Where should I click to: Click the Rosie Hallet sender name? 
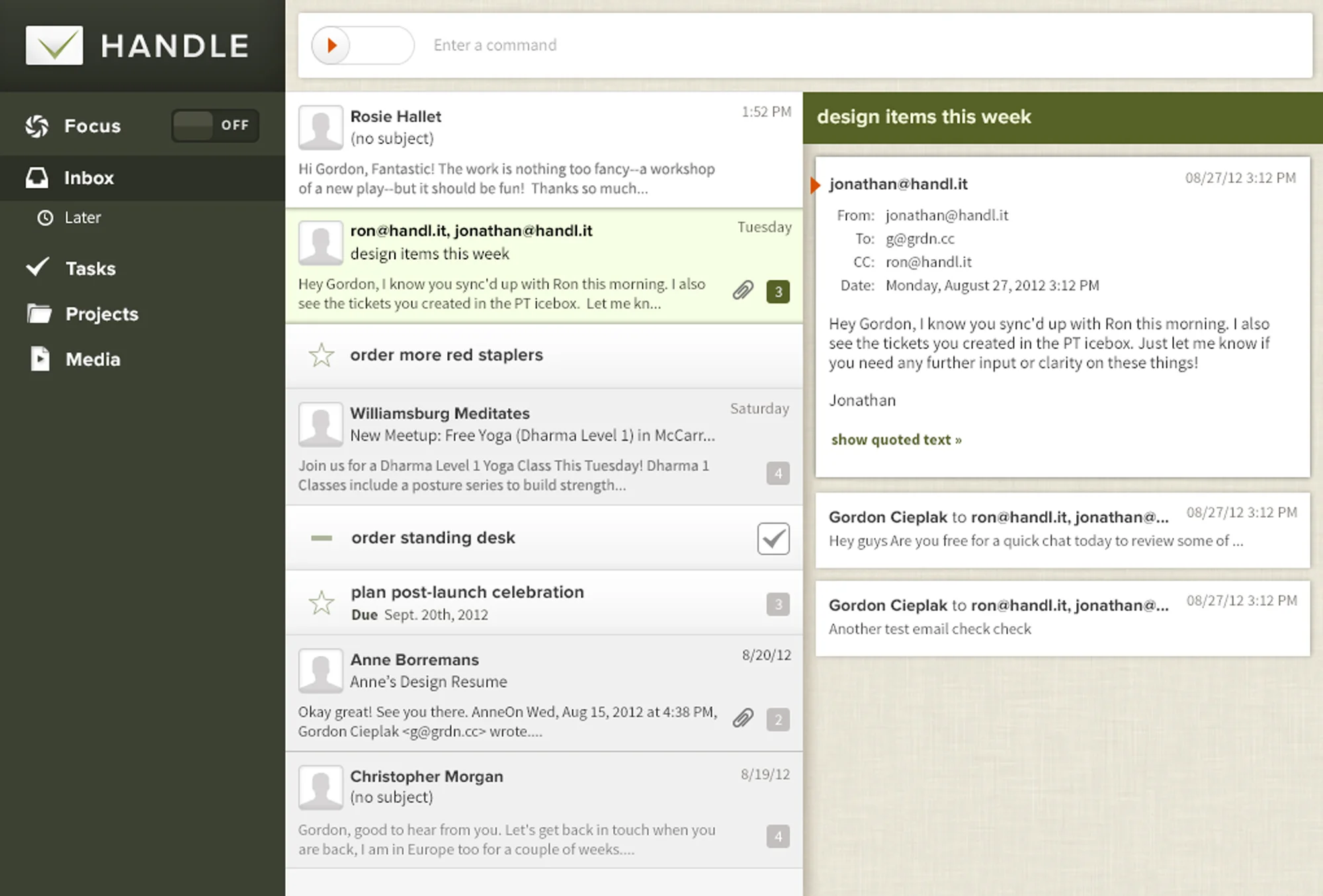click(x=396, y=116)
